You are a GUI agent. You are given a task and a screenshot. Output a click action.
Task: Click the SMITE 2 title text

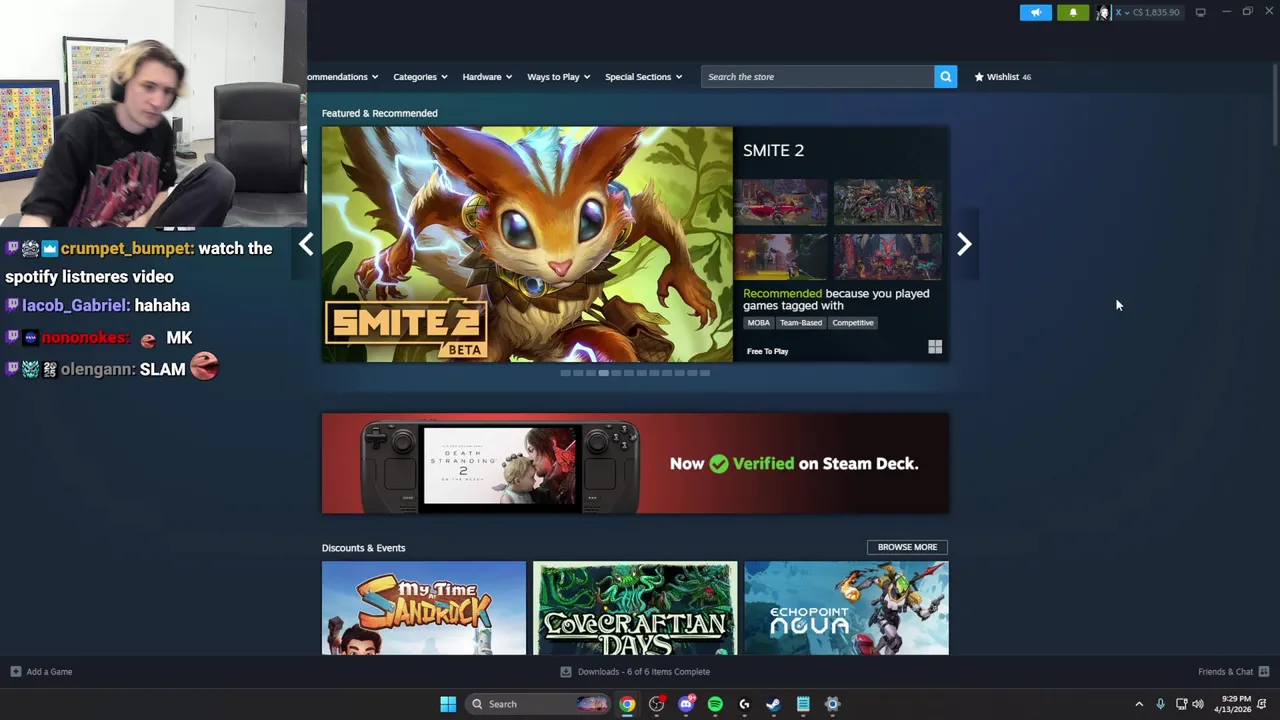(x=773, y=150)
